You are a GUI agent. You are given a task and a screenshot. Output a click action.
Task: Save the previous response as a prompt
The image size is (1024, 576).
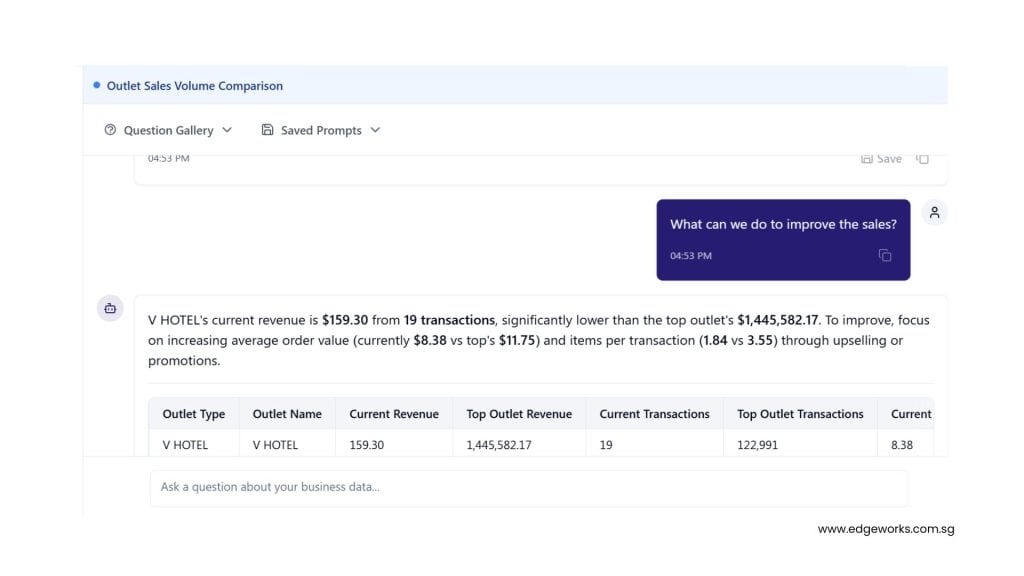881,159
